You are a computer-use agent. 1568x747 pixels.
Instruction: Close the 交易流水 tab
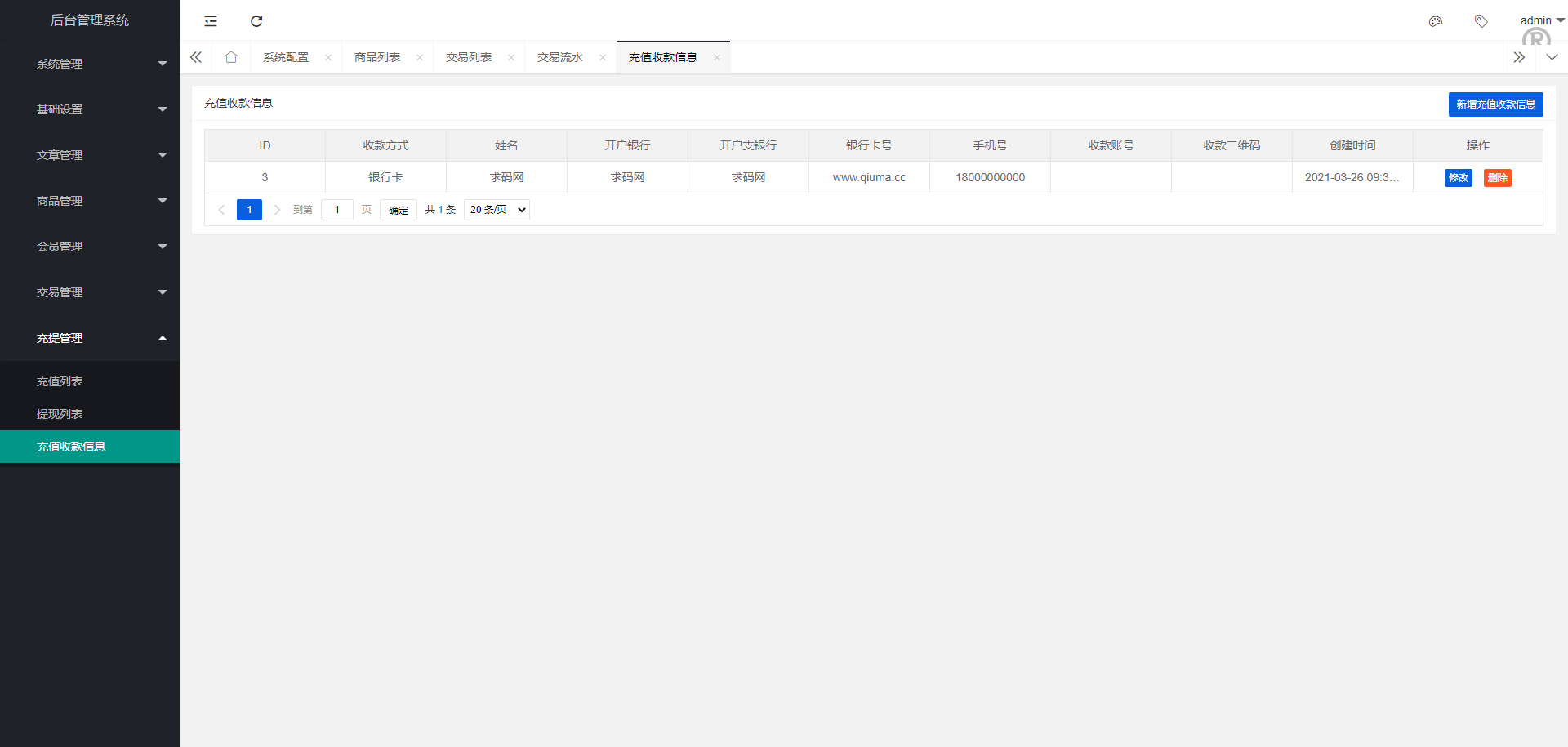[603, 57]
